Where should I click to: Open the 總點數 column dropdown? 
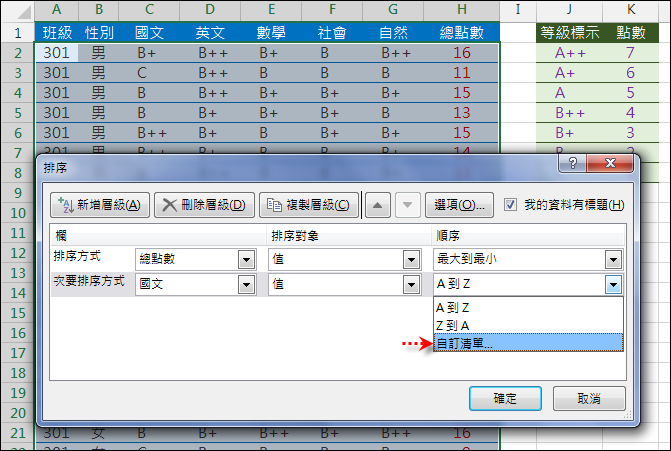[x=246, y=259]
